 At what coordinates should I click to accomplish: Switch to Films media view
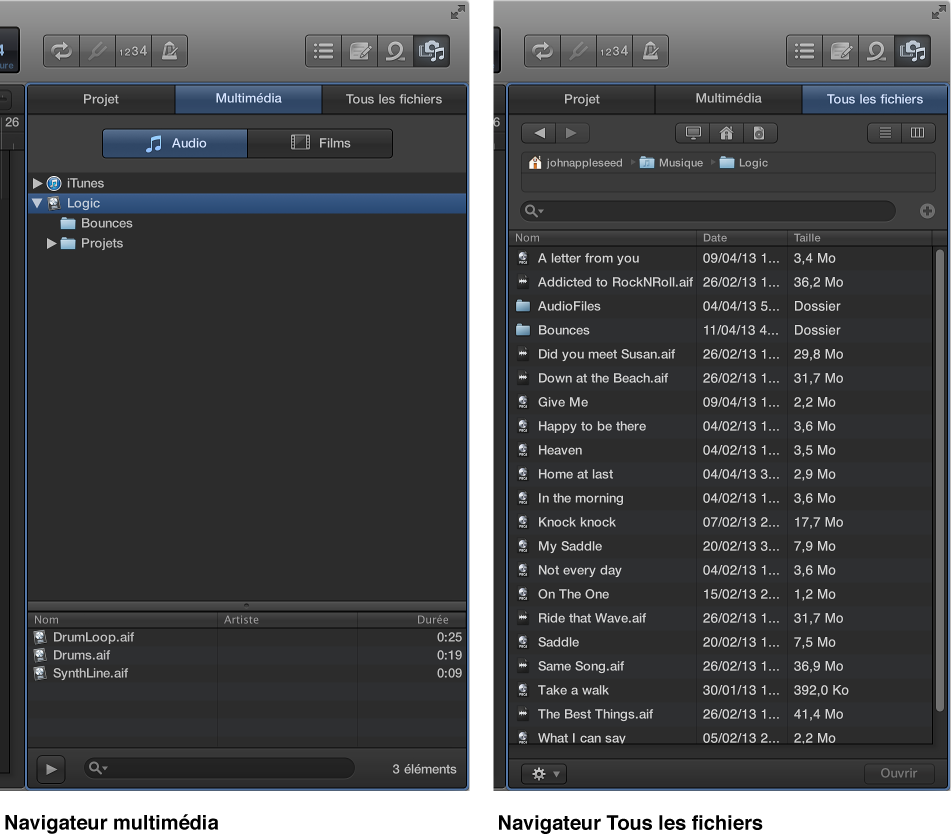click(x=320, y=143)
